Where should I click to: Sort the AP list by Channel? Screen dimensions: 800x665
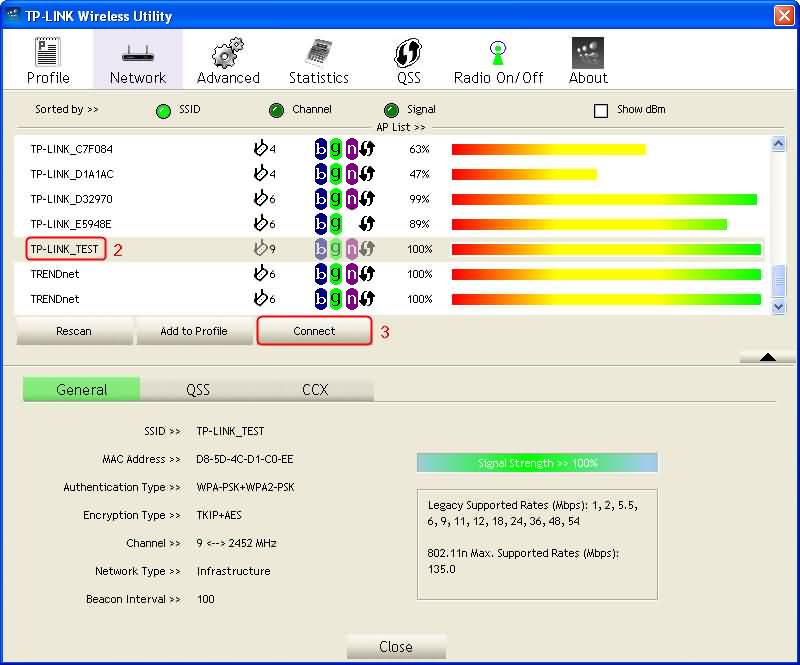(276, 110)
